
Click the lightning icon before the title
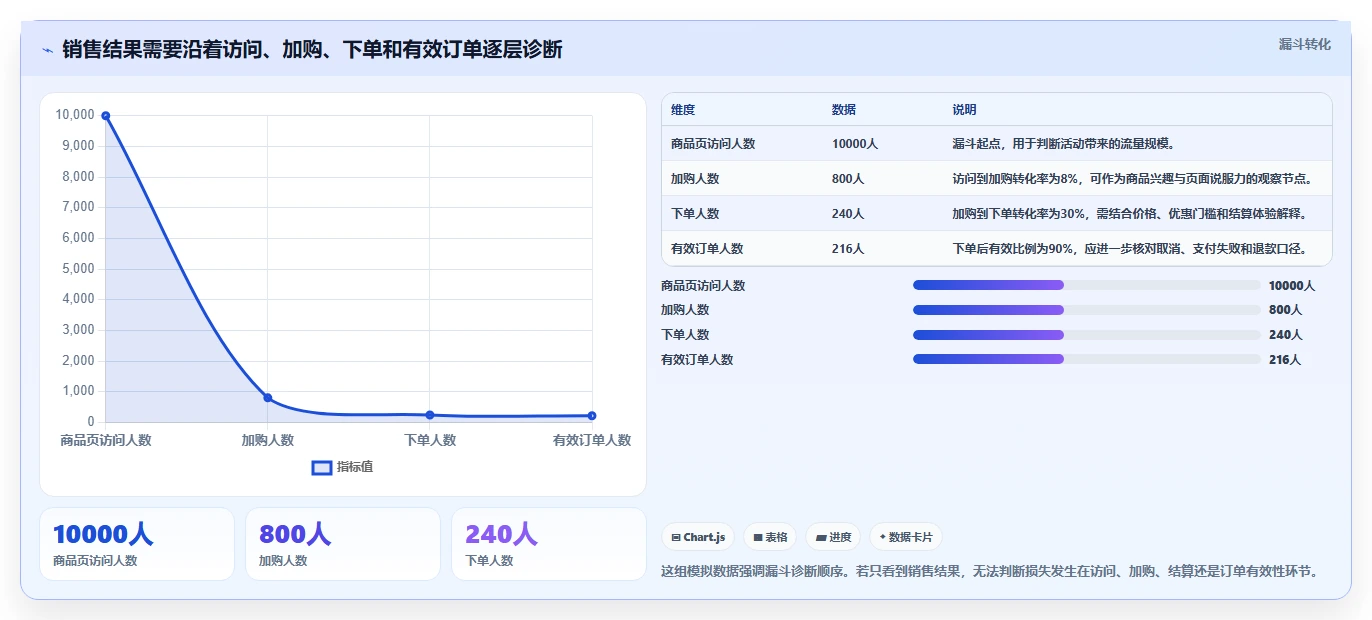[x=48, y=49]
